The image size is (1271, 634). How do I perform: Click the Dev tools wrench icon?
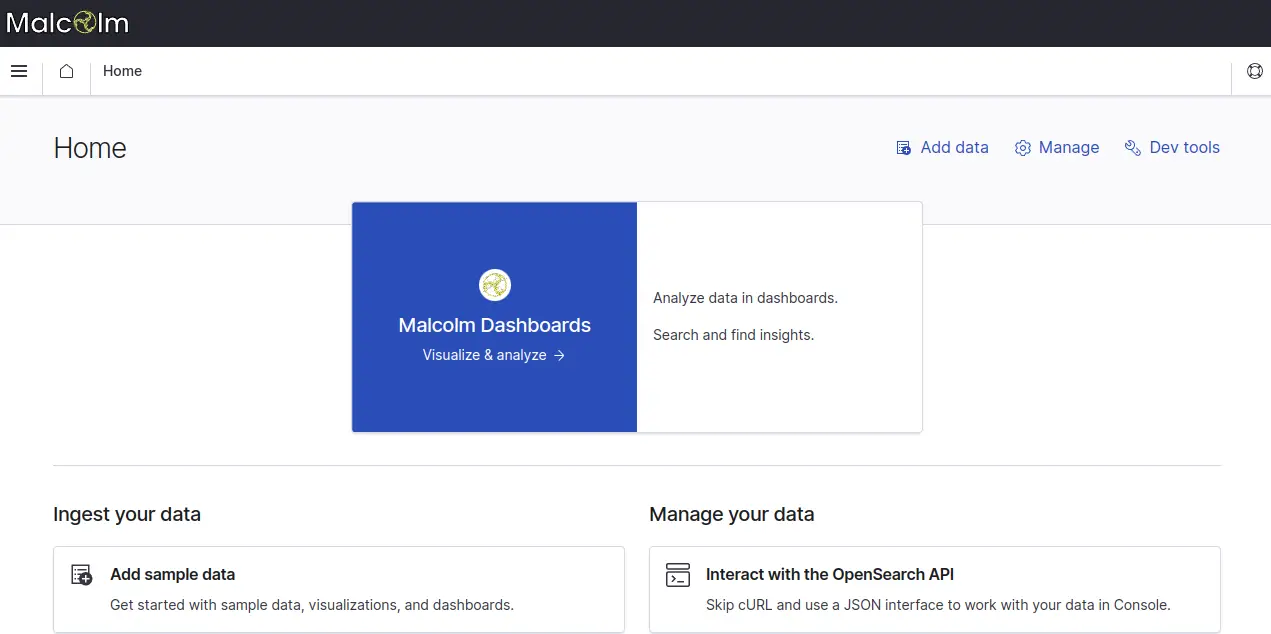(x=1132, y=148)
